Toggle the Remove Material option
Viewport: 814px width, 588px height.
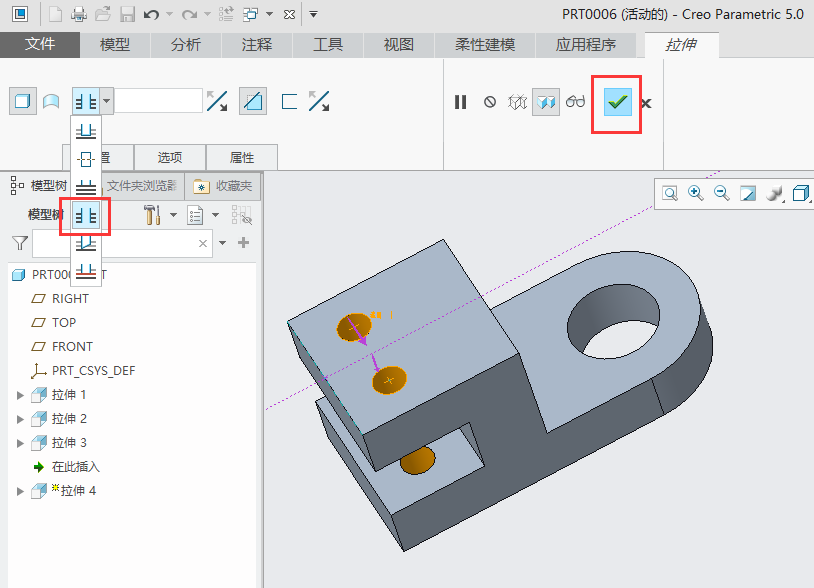tap(254, 101)
